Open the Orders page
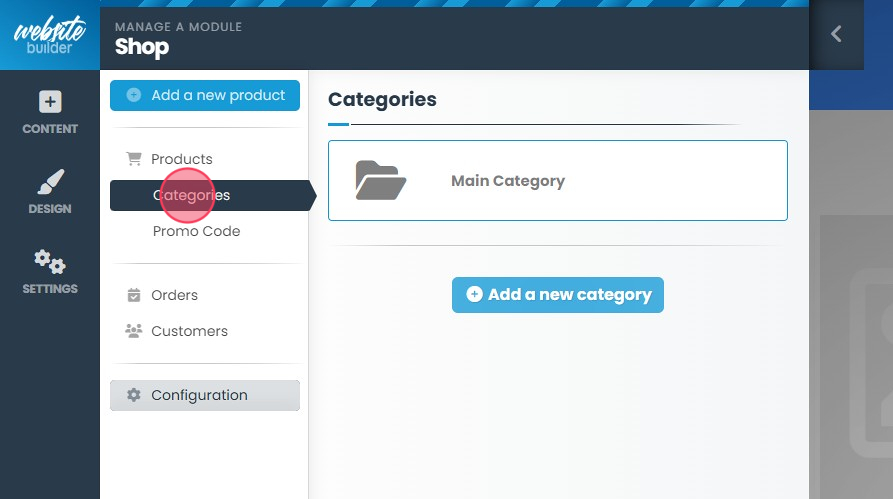Viewport: 893px width, 499px height. (174, 295)
